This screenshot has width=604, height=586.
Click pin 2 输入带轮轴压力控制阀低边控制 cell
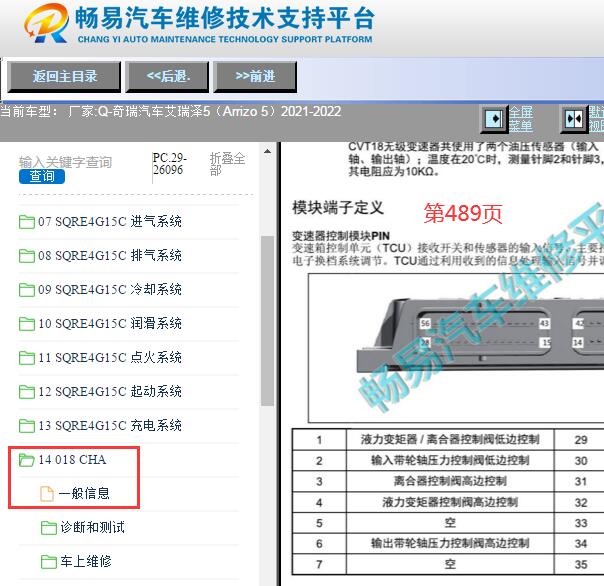[x=450, y=460]
